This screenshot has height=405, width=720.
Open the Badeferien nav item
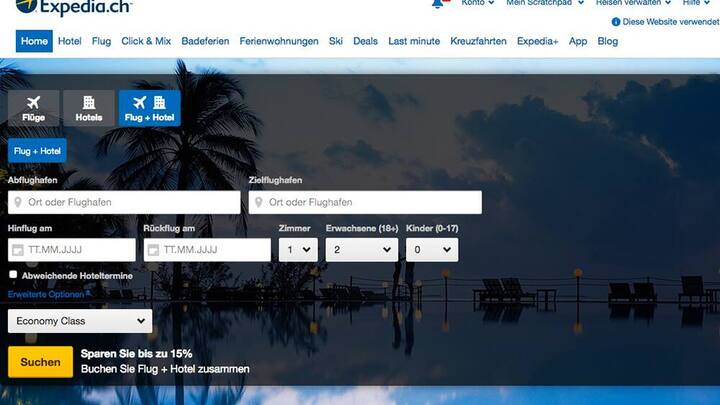click(x=205, y=41)
